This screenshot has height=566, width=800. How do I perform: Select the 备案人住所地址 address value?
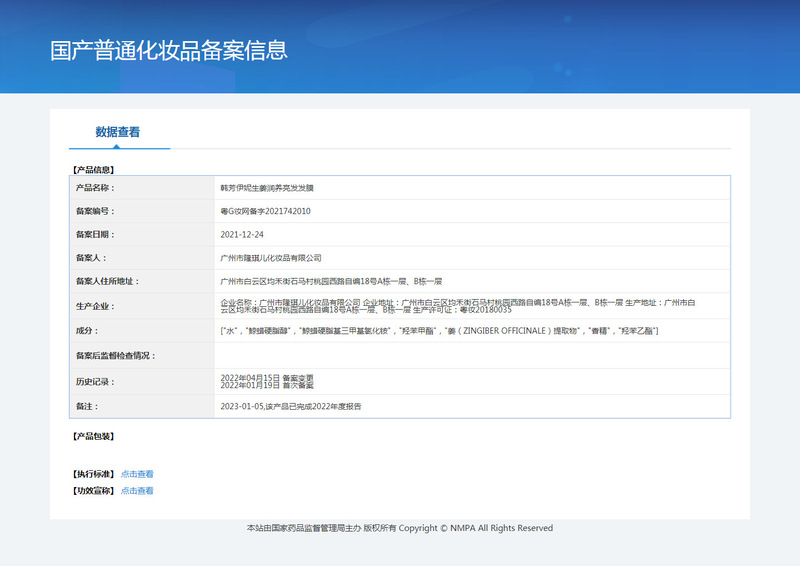(x=331, y=282)
